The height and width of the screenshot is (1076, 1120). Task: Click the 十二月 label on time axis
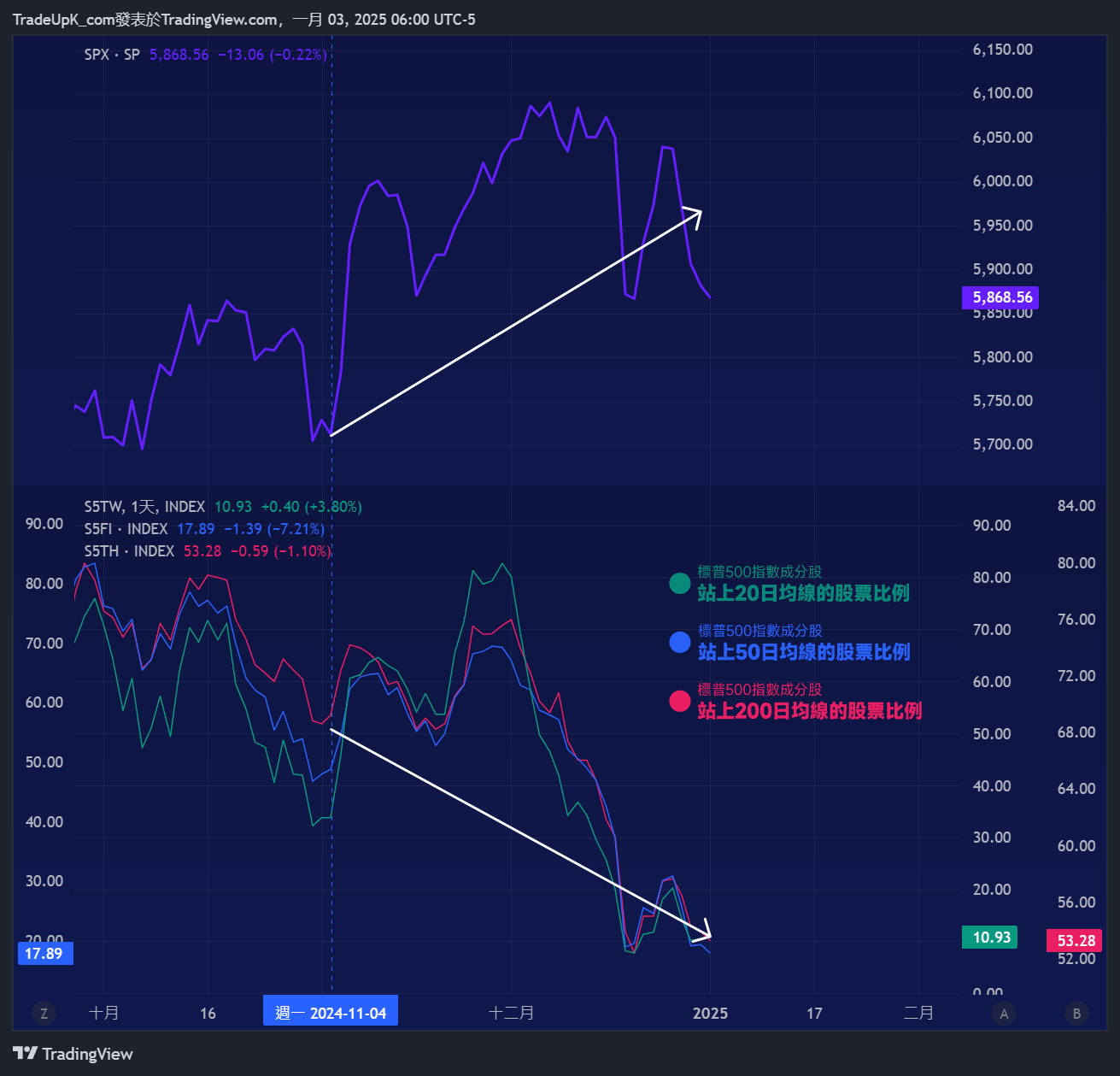click(512, 1013)
